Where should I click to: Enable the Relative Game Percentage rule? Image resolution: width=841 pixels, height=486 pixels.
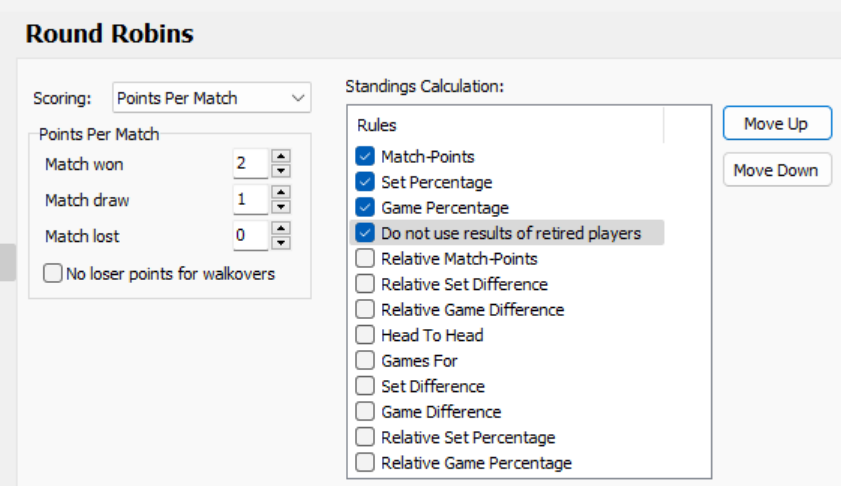click(365, 463)
